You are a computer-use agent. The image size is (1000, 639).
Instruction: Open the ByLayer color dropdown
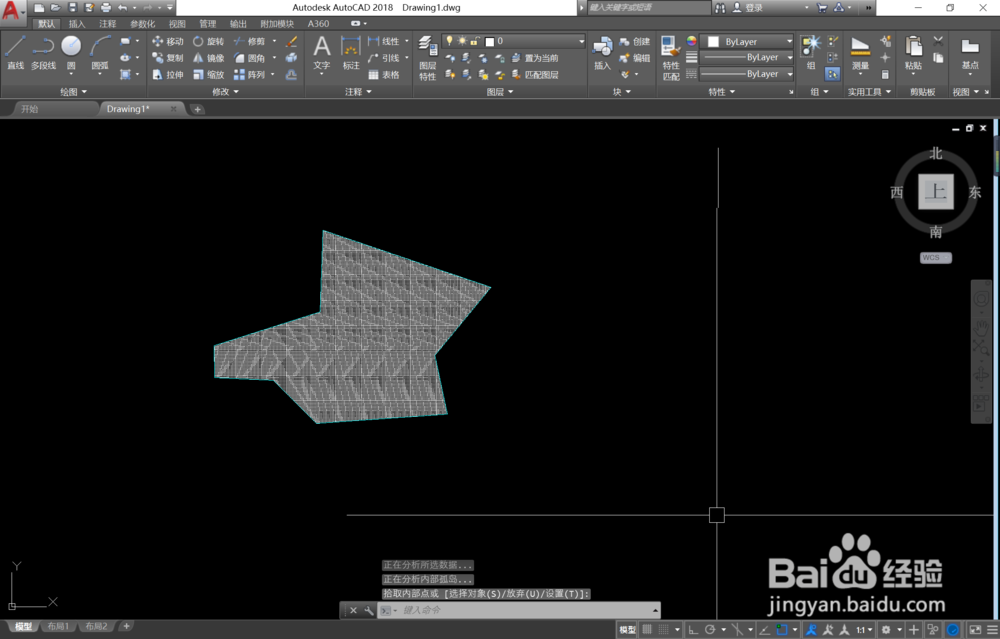click(747, 41)
